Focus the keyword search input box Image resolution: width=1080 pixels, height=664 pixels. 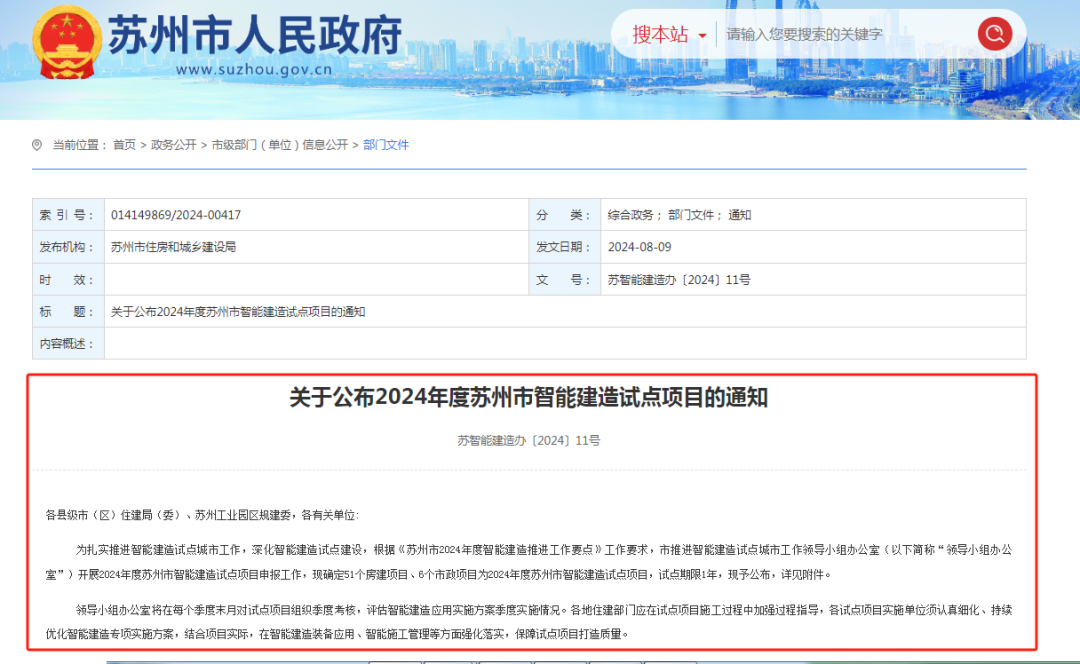845,35
